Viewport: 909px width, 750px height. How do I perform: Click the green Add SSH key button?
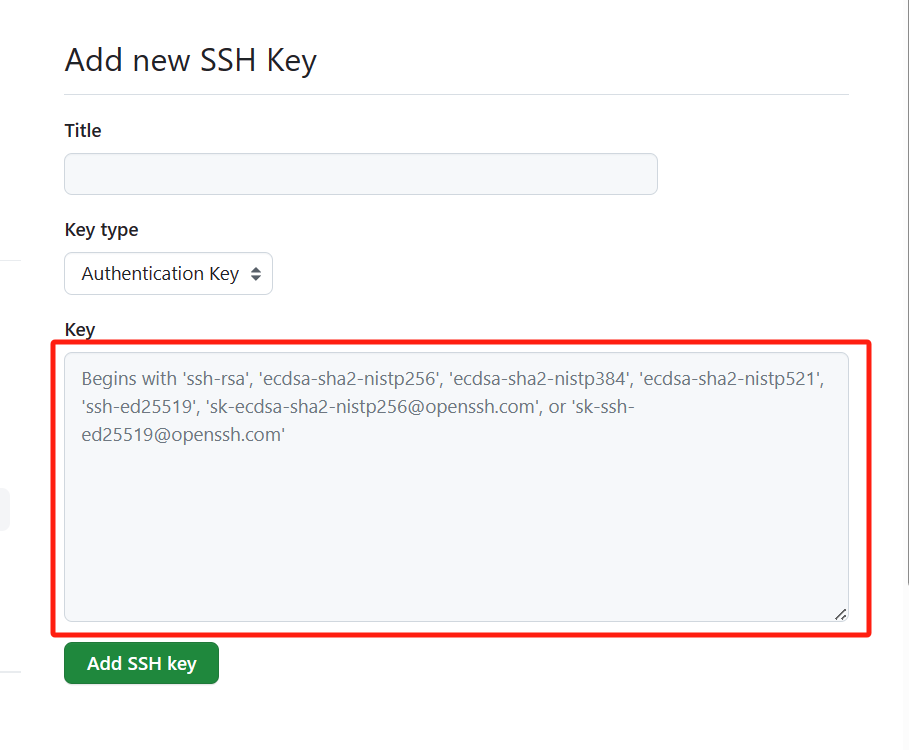coord(141,664)
